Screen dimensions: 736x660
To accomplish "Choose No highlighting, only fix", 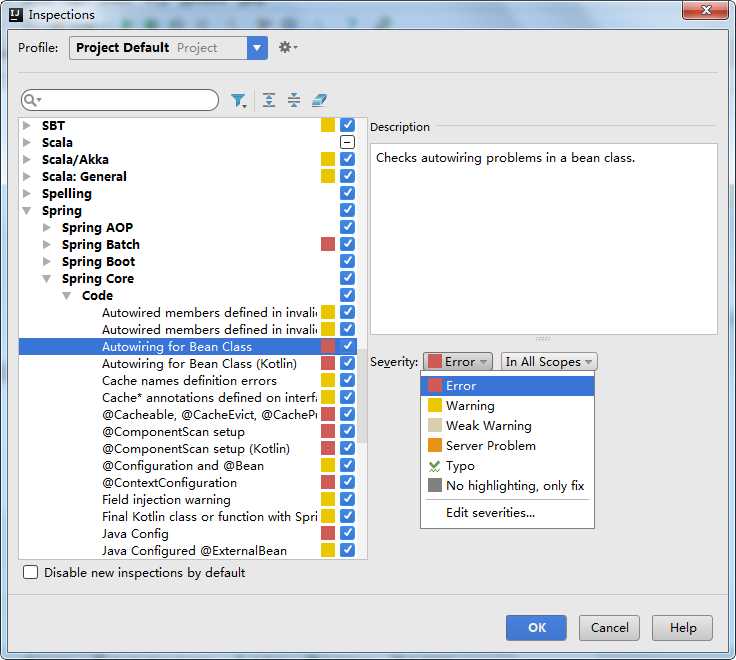I will coord(507,485).
